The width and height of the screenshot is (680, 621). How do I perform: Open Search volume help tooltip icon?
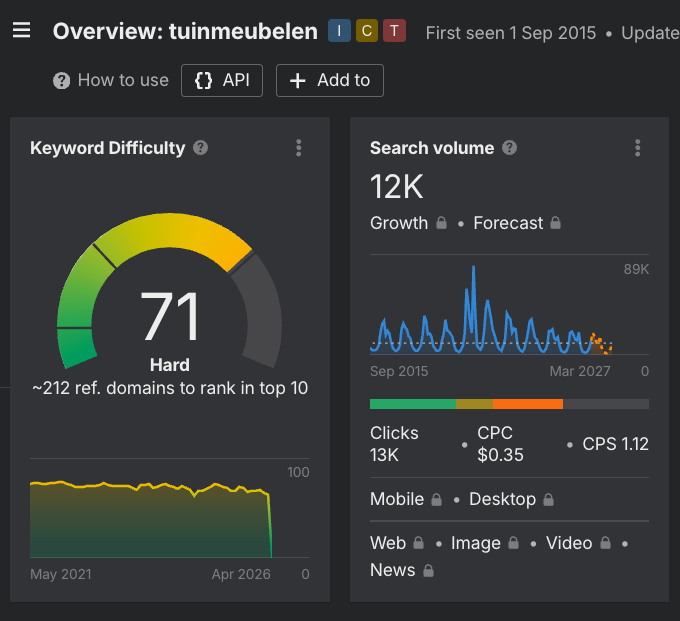coord(510,148)
